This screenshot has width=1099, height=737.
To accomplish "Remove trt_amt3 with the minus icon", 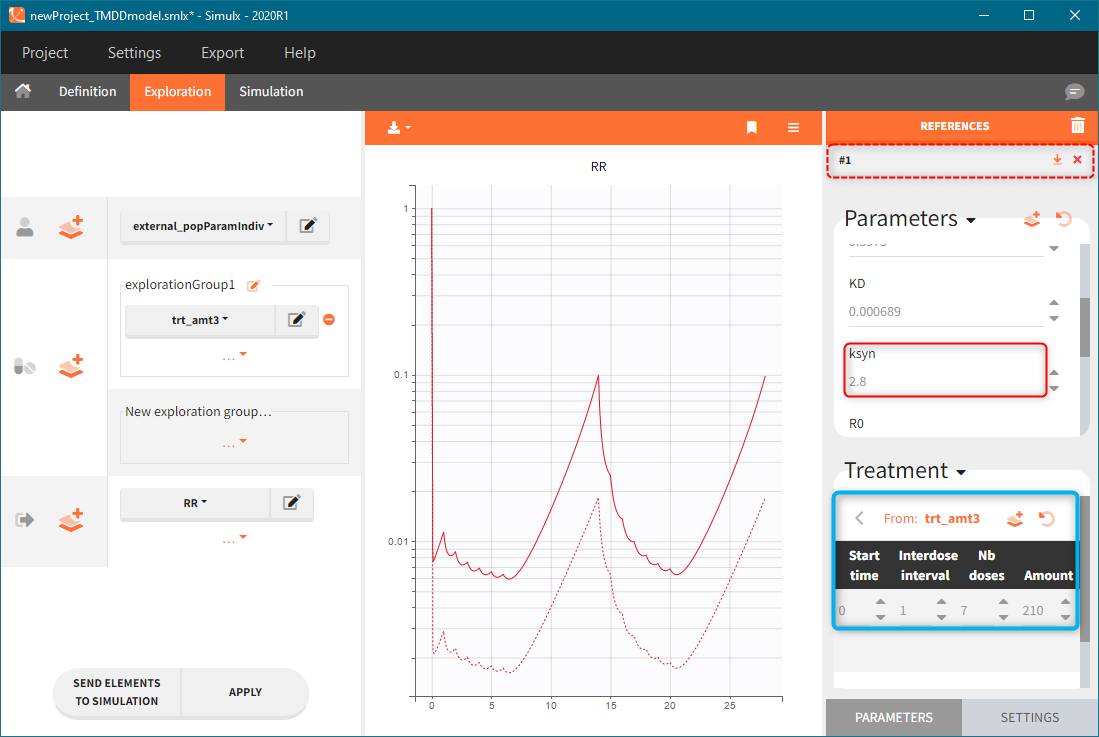I will [x=328, y=319].
